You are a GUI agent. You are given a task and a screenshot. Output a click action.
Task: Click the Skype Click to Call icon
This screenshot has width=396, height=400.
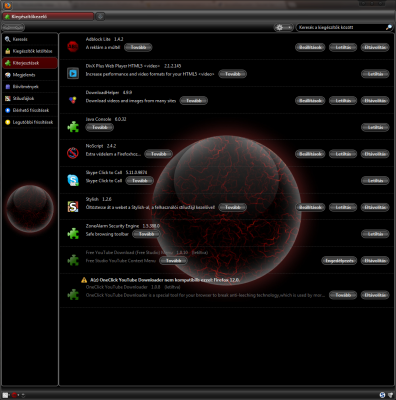pos(73,180)
